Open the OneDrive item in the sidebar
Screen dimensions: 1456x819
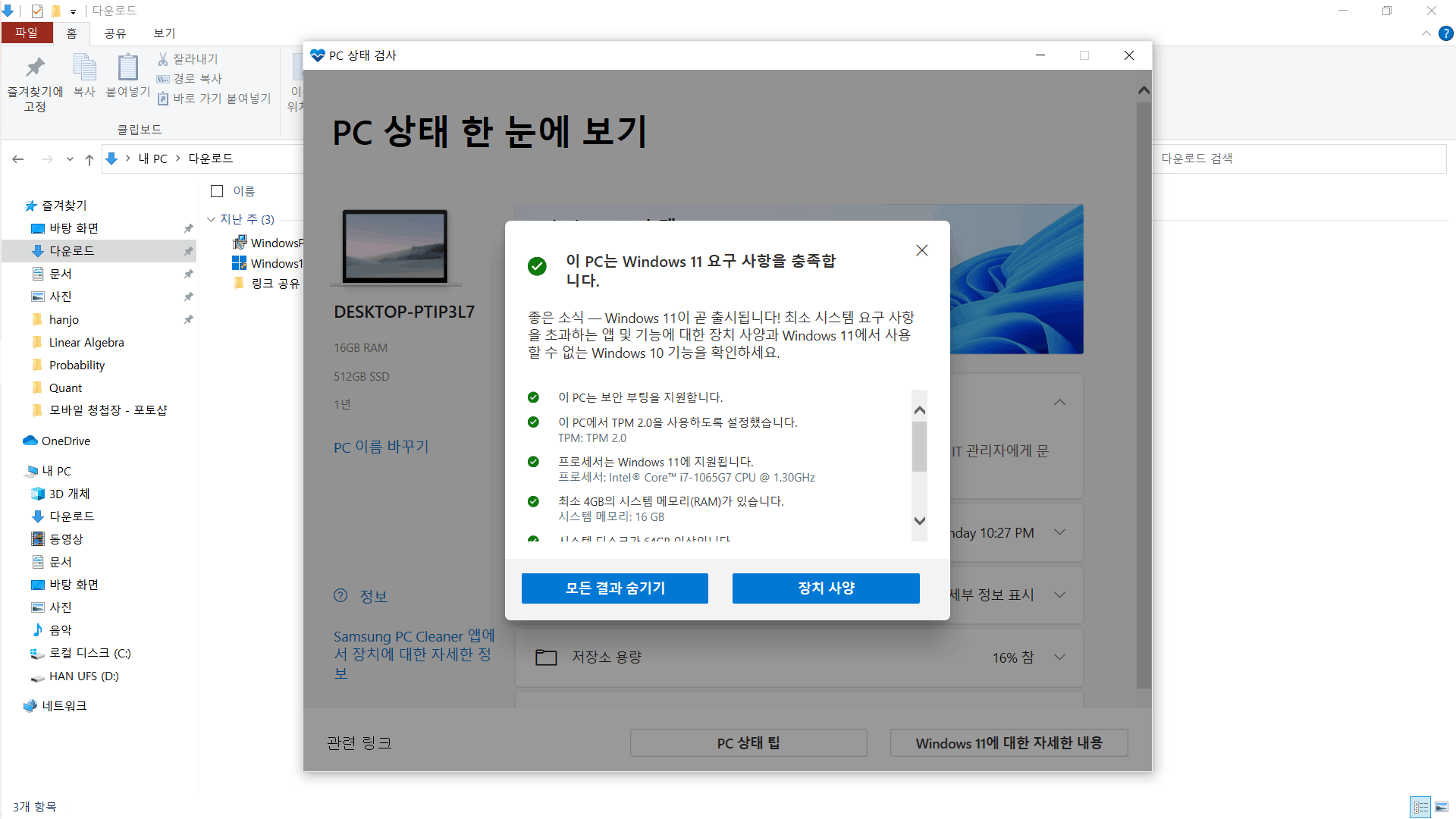point(64,441)
